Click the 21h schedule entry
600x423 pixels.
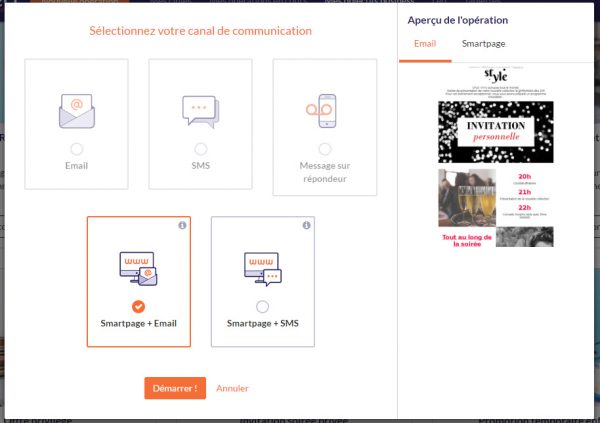525,194
